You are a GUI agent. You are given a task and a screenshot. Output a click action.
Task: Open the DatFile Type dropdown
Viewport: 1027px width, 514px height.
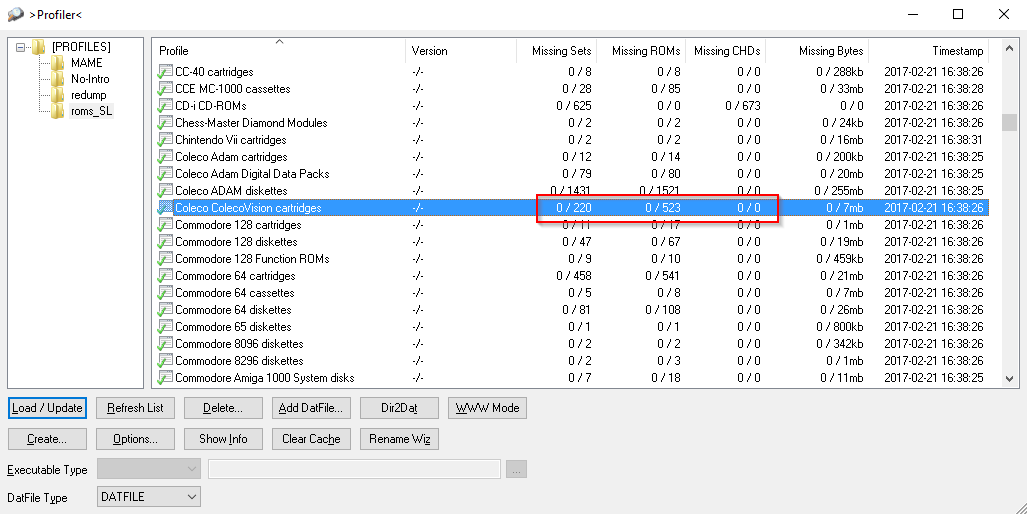[149, 497]
